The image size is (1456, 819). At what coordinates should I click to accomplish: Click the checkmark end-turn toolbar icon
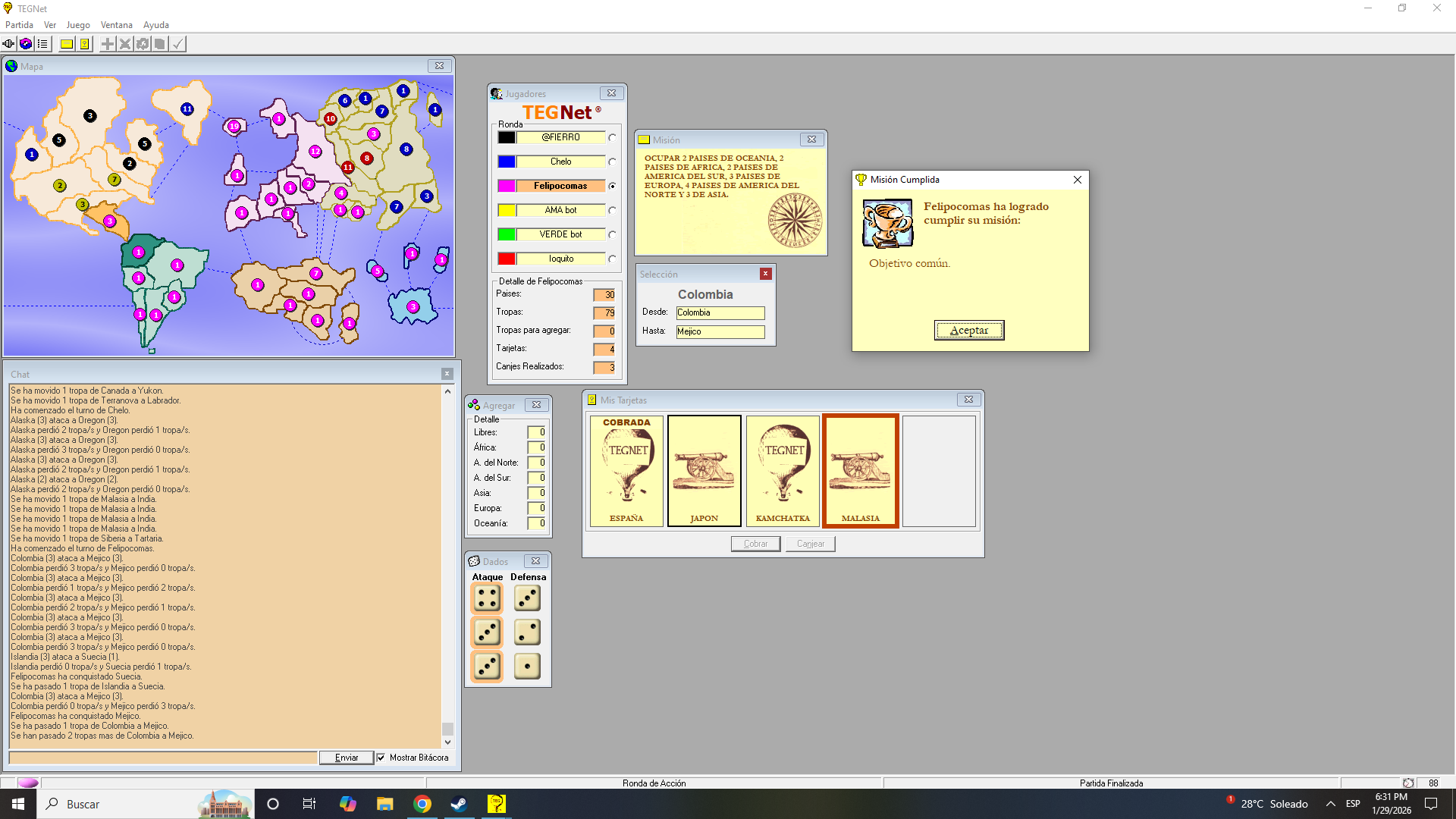(177, 44)
